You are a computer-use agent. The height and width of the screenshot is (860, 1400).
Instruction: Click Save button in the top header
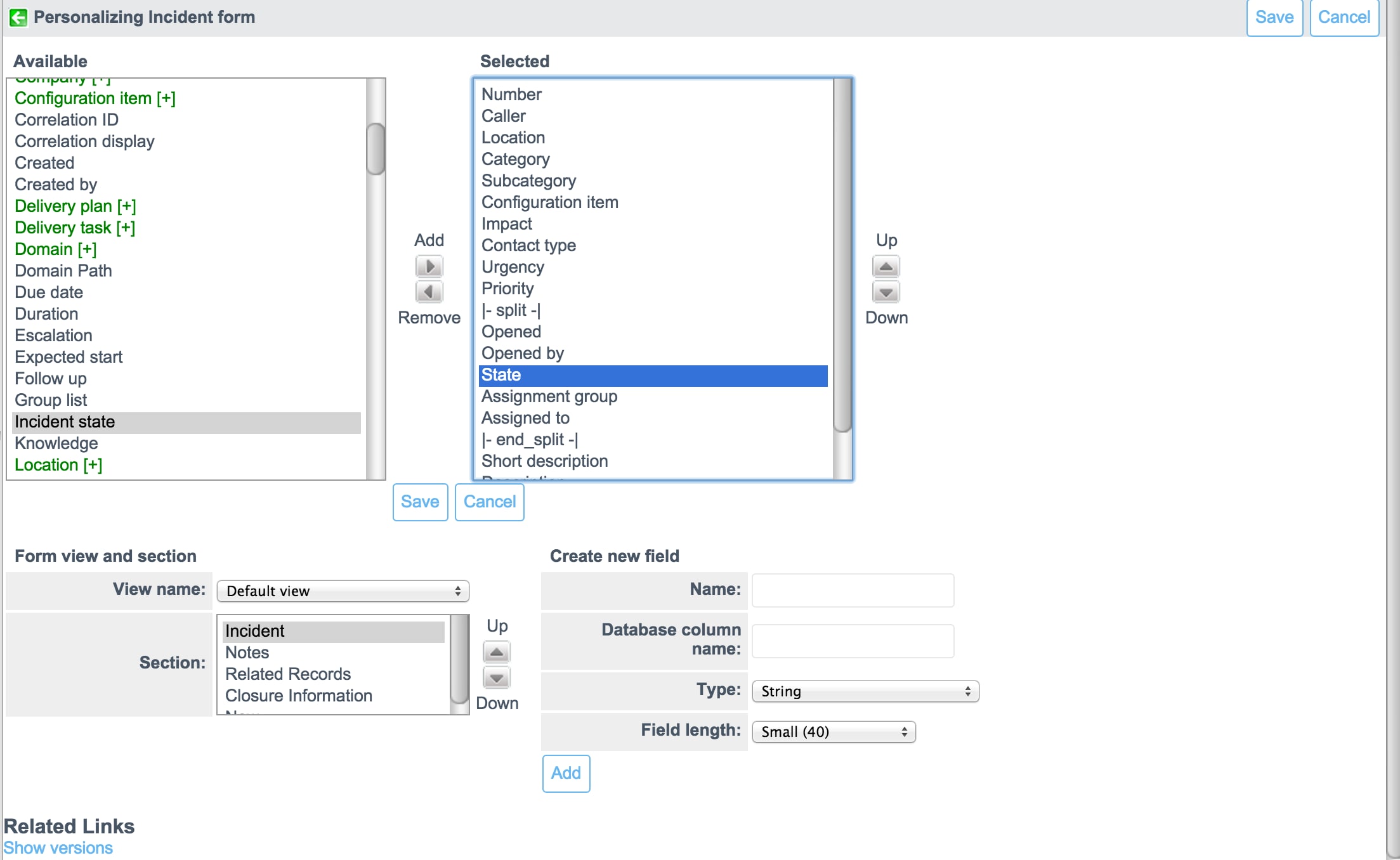point(1274,17)
